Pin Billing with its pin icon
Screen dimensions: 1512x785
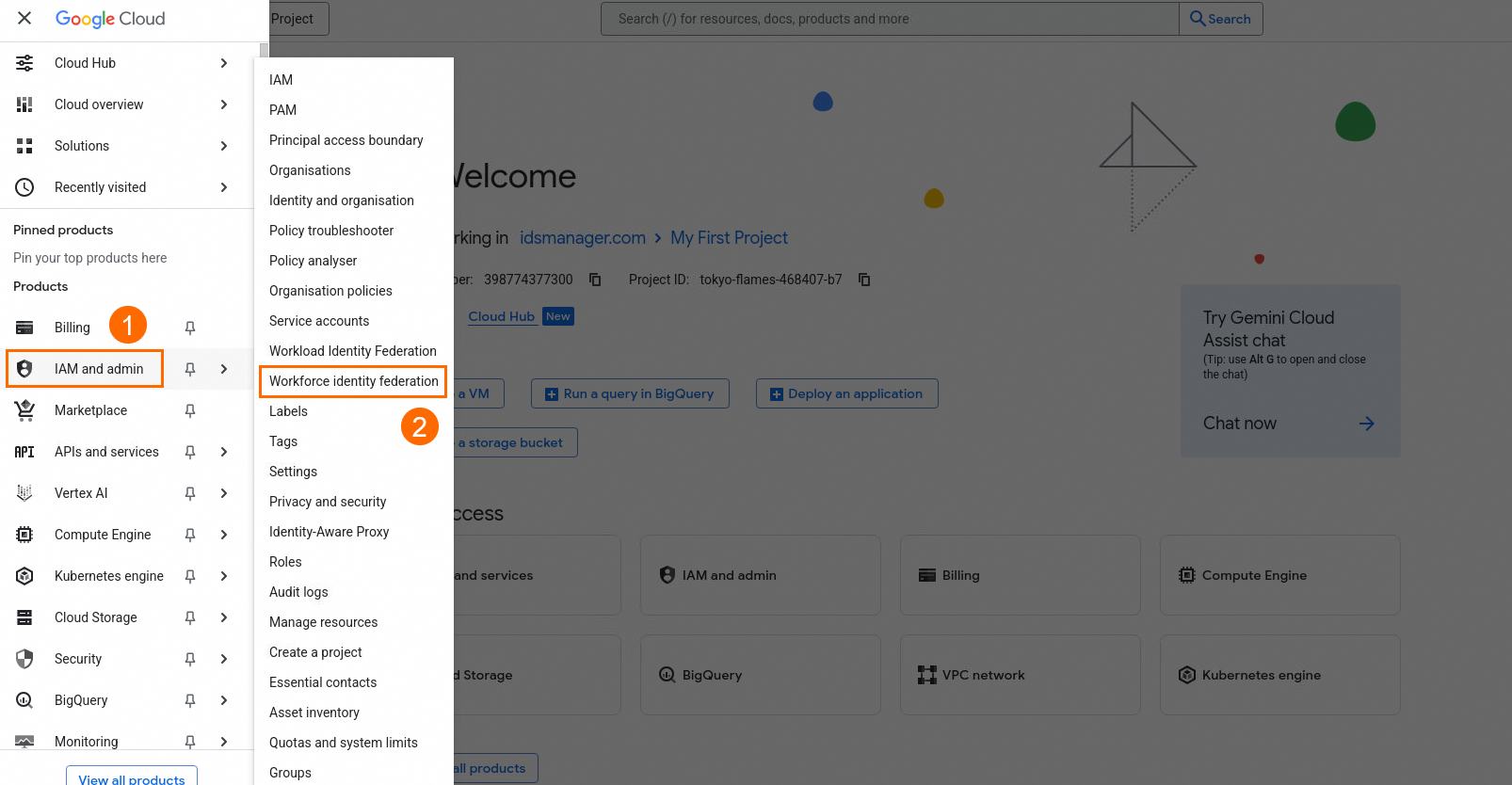190,328
